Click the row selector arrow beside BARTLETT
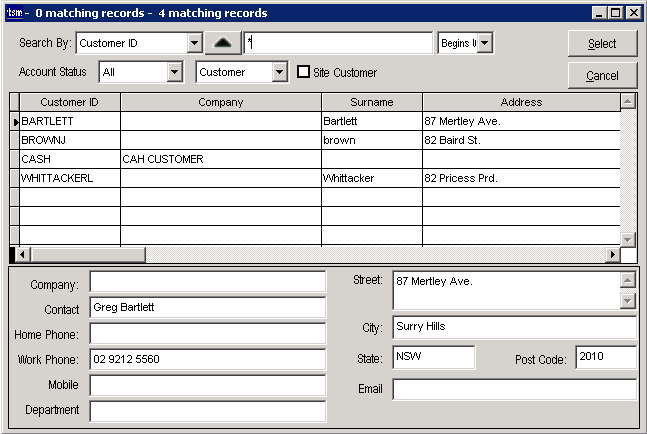The width and height of the screenshot is (647, 434). [x=14, y=121]
